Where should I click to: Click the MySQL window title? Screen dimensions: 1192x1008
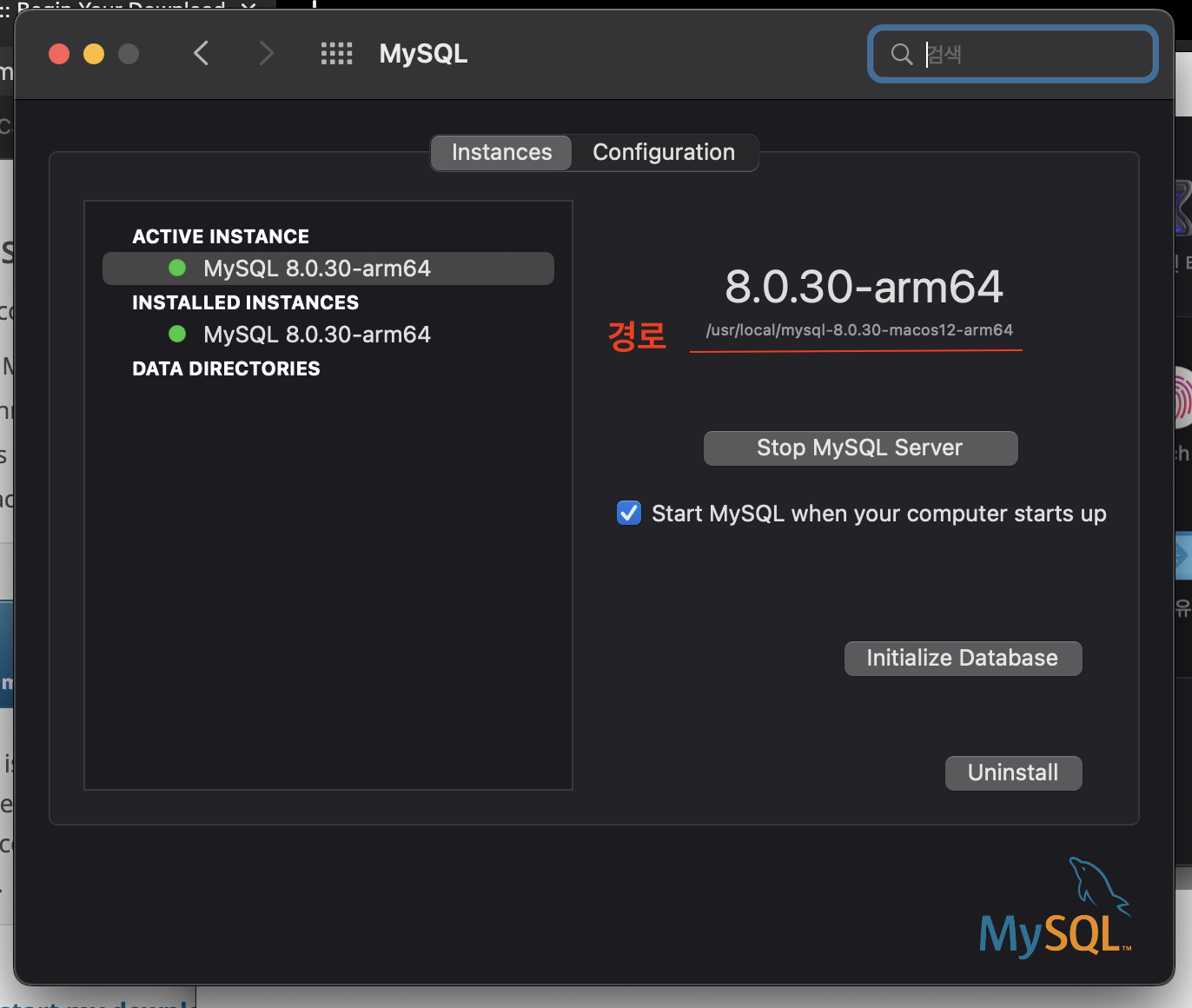pyautogui.click(x=423, y=54)
